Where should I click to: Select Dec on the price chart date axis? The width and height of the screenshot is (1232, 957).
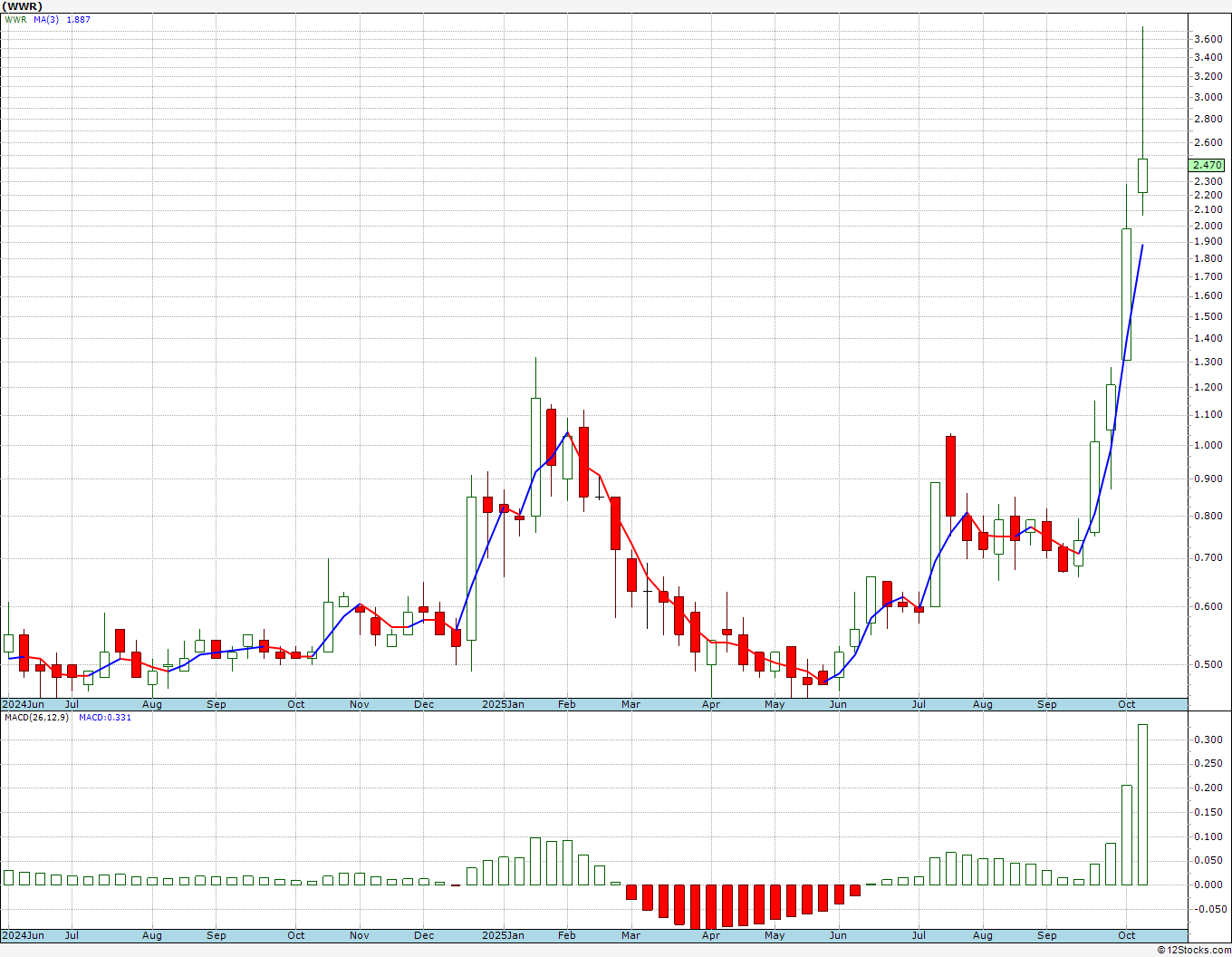pos(424,704)
